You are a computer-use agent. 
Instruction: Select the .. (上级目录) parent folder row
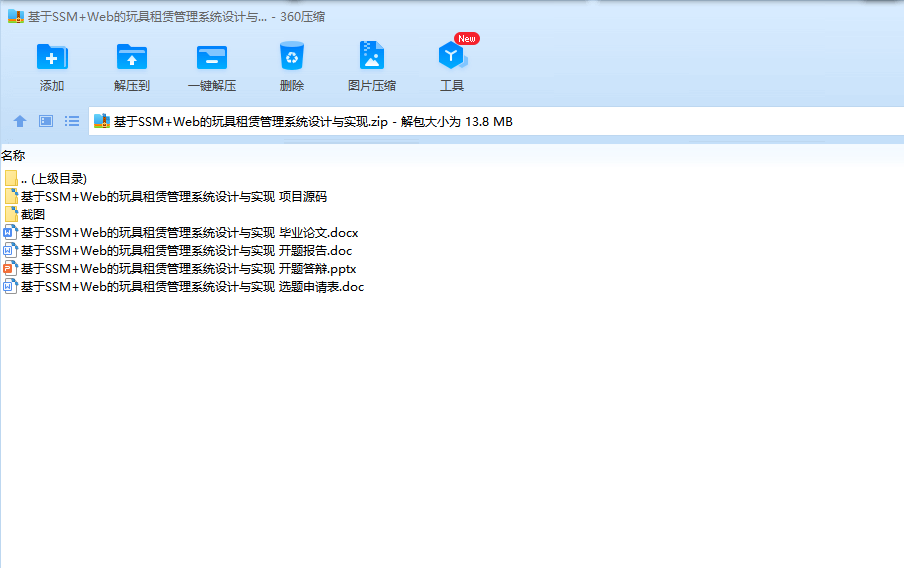click(x=46, y=179)
